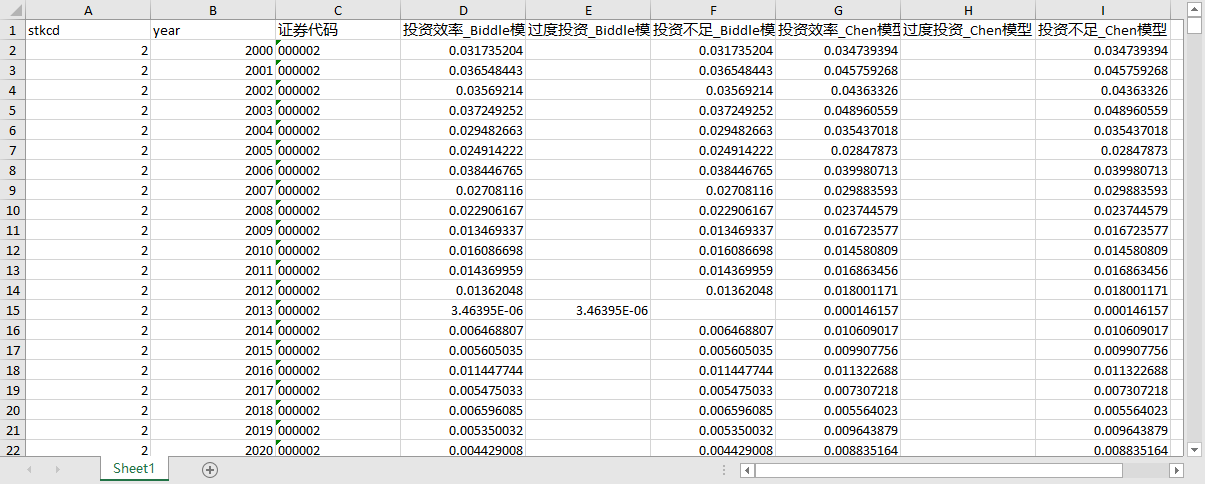Click vertical scrollbar up arrow
This screenshot has height=484, width=1205.
click(1194, 8)
